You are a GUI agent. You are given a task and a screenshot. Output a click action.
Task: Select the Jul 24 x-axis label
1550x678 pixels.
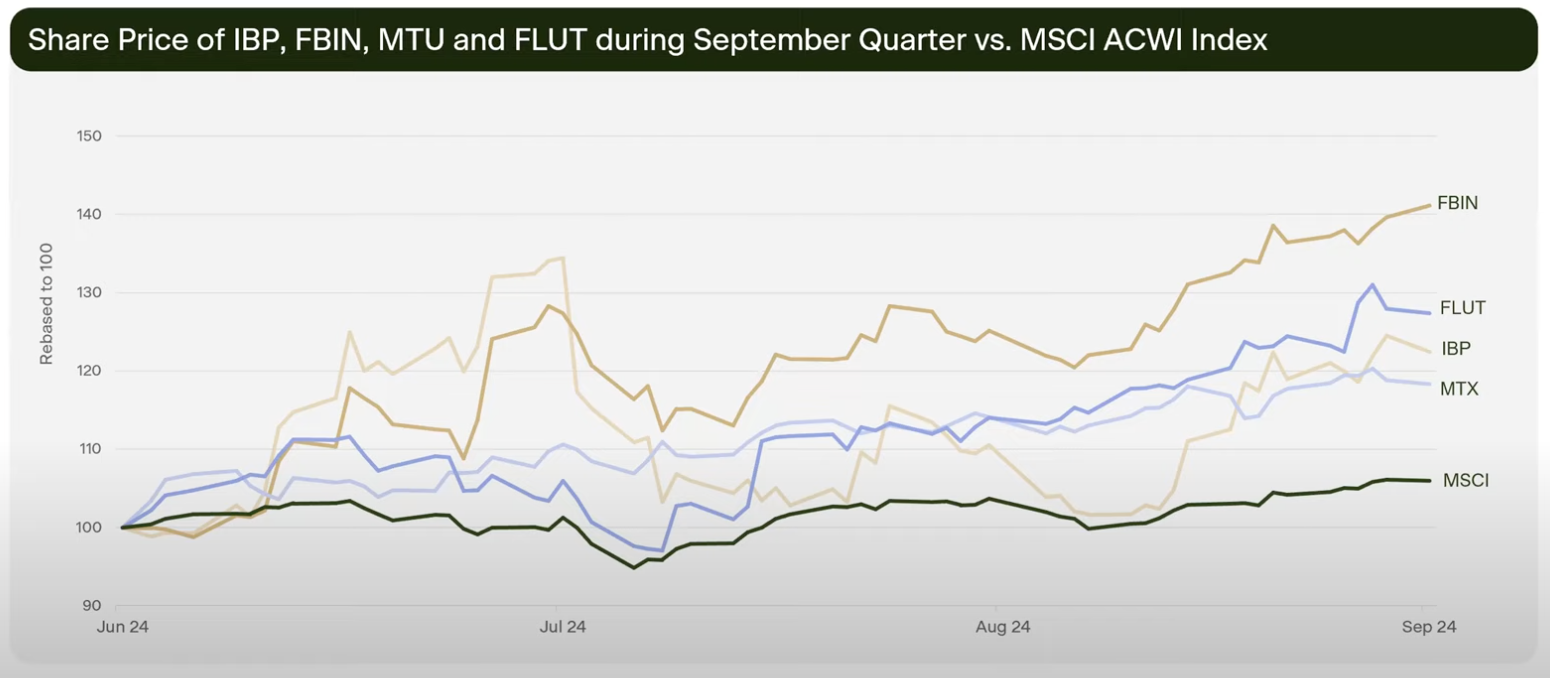click(x=562, y=627)
